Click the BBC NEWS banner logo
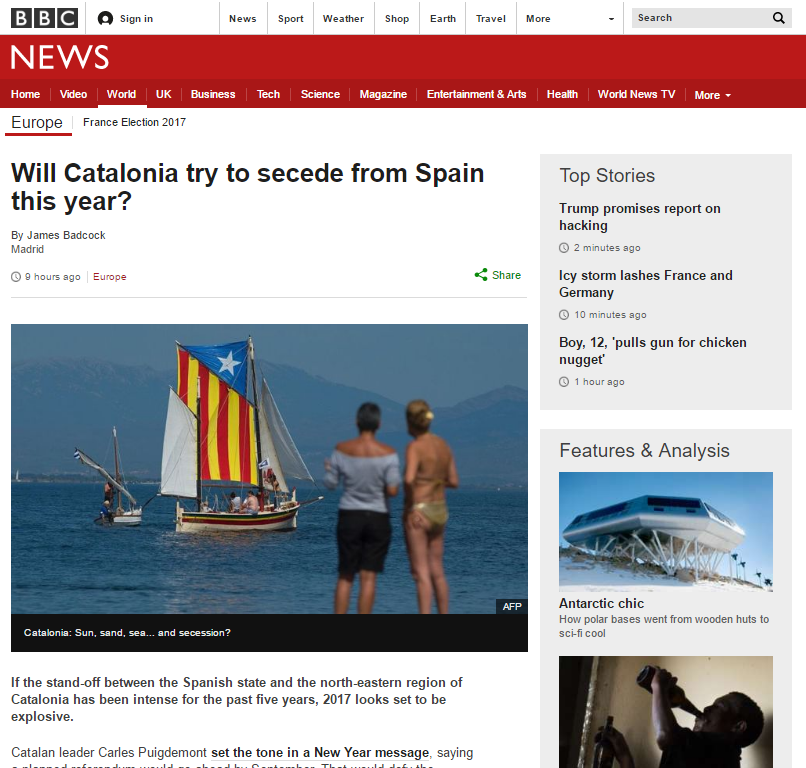 tap(60, 57)
